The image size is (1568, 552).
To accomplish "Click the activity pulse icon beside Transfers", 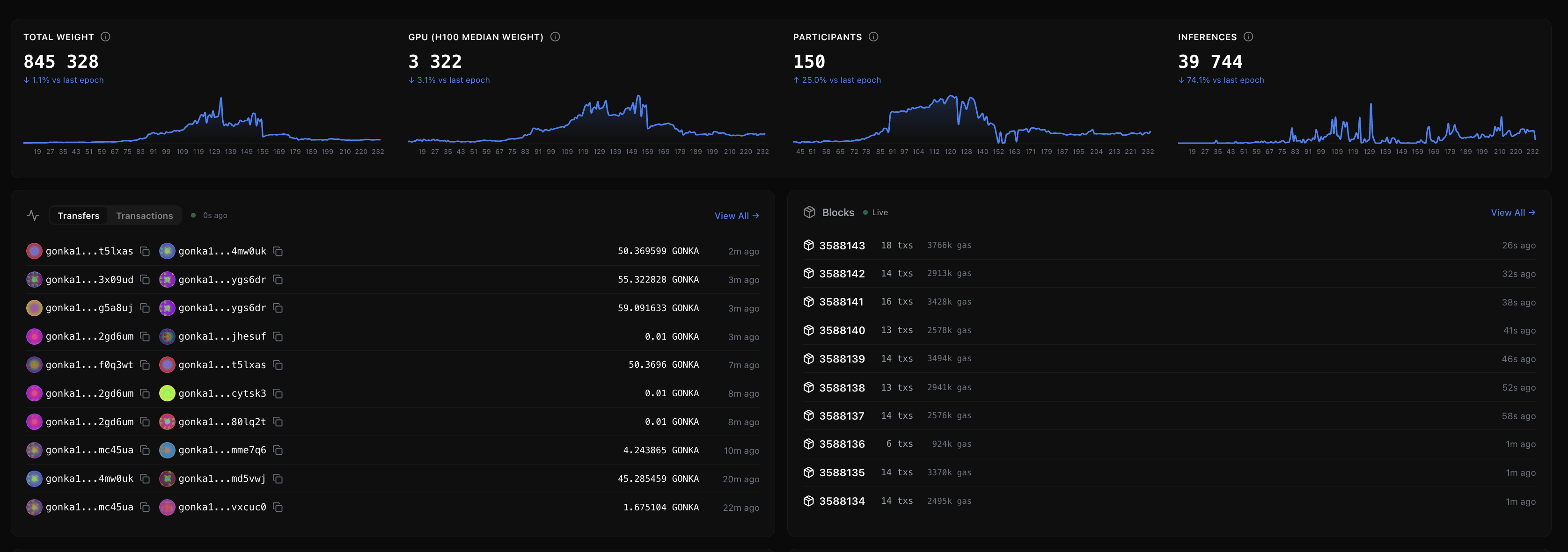I will pyautogui.click(x=33, y=216).
